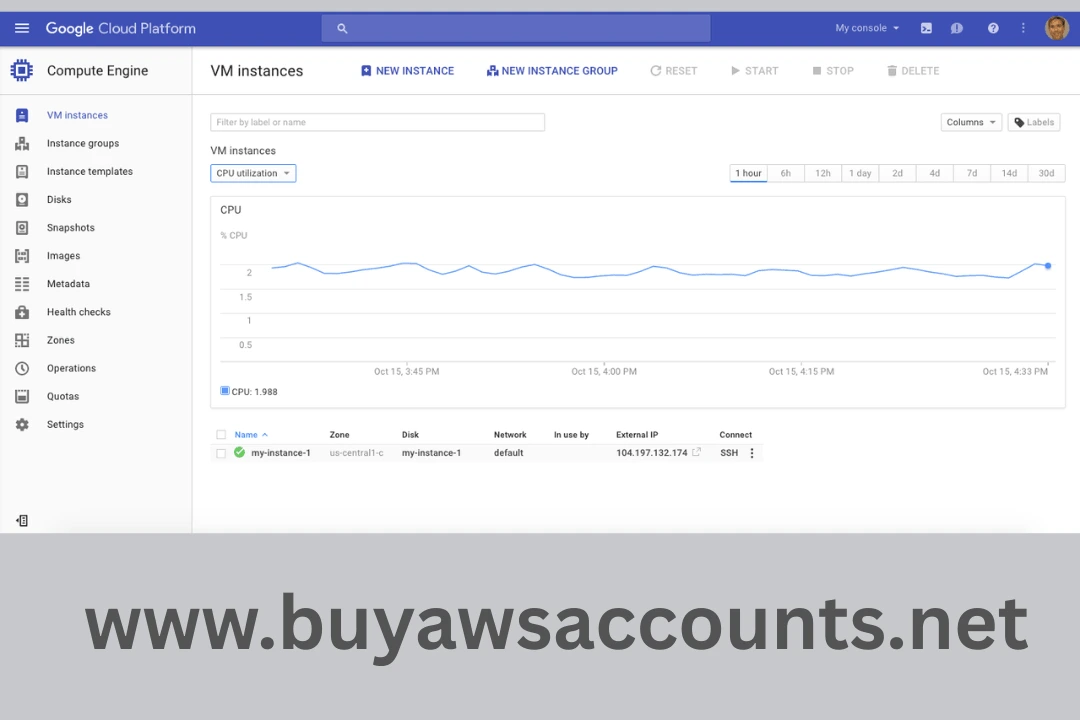This screenshot has width=1080, height=720.
Task: Open the My console project dropdown
Action: [x=867, y=28]
